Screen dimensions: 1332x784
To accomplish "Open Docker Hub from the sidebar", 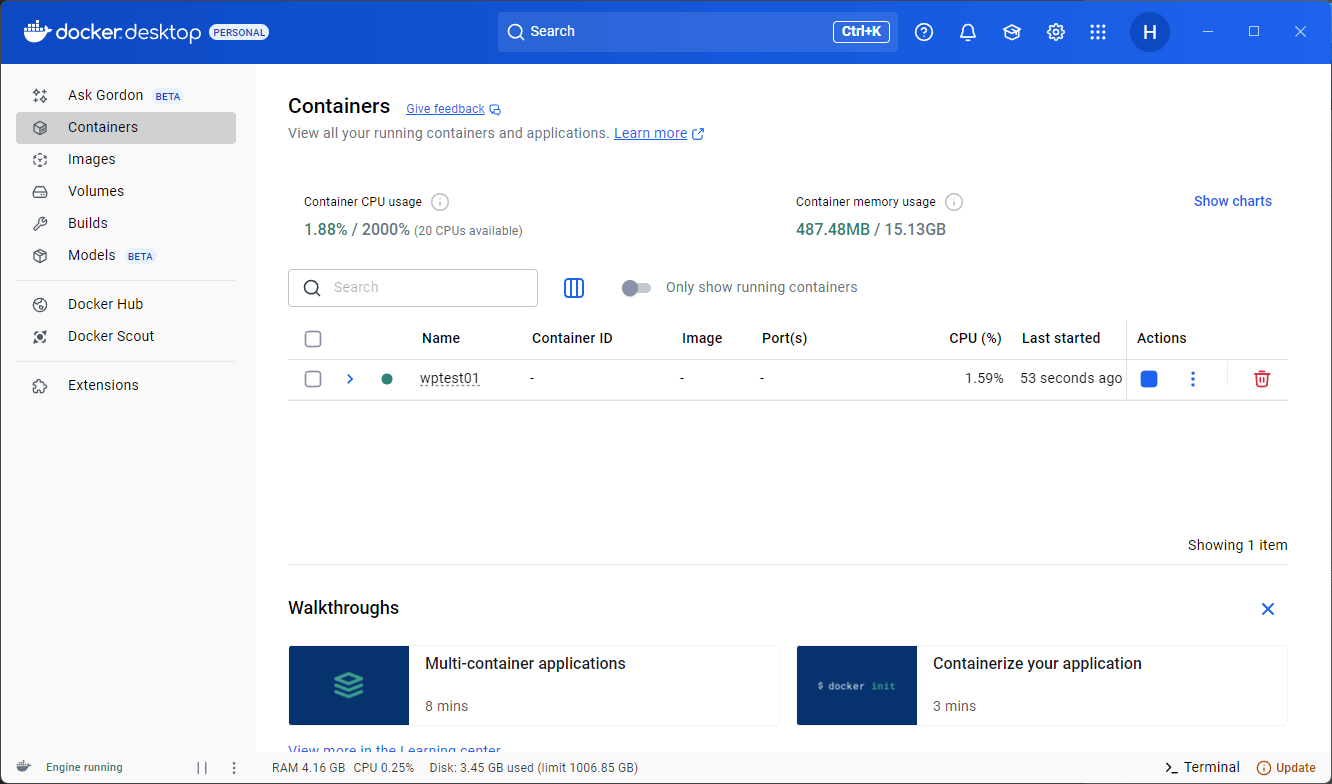I will pos(126,305).
